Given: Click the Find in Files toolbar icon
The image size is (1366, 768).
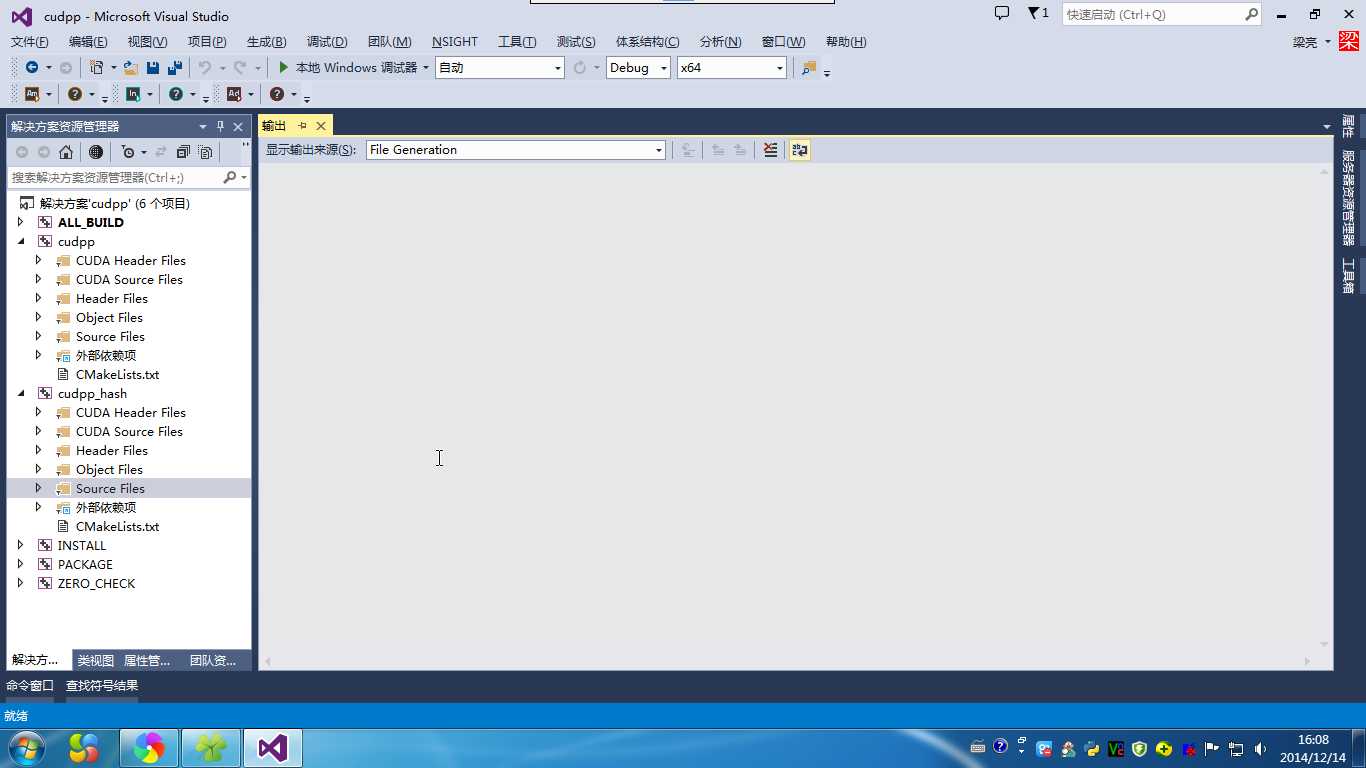Looking at the screenshot, I should [x=809, y=67].
